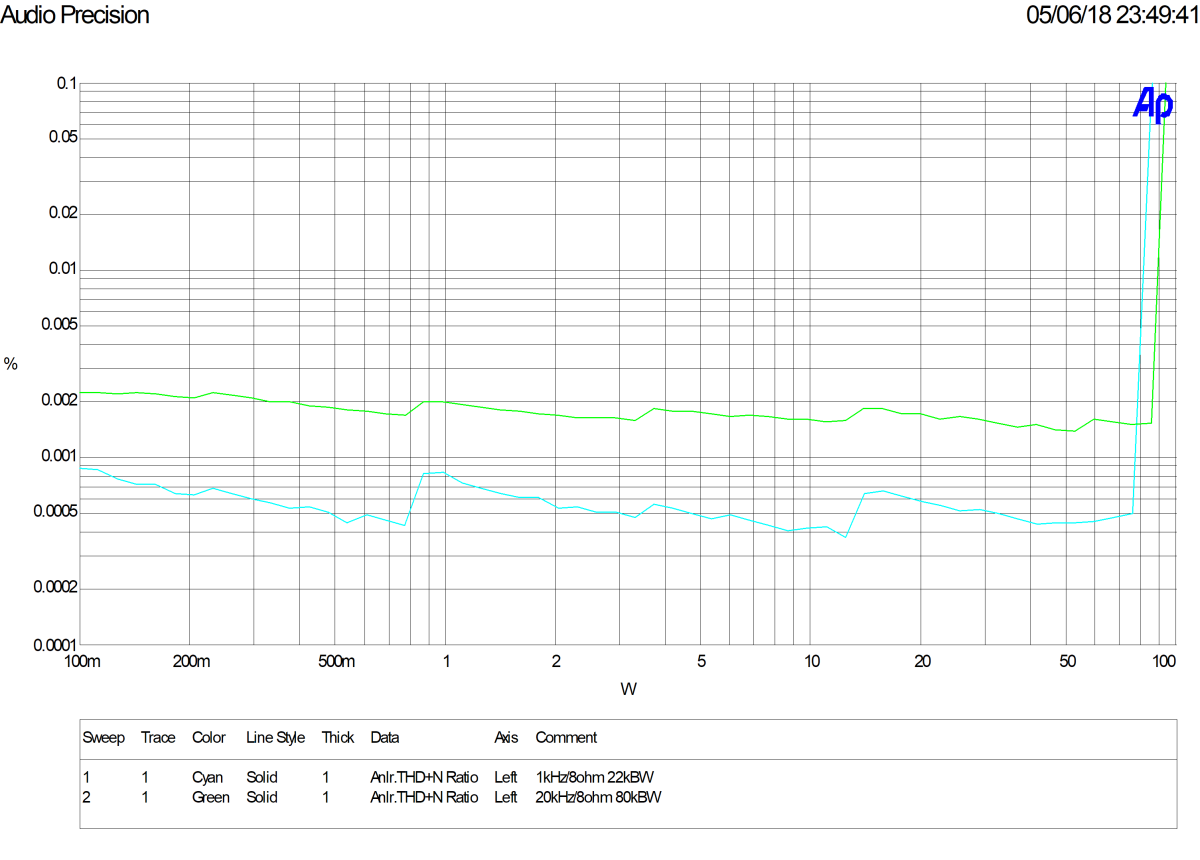Click Anlr.THD+N Ratio in the Cyan row
Screen dimensions: 1200x860
click(x=424, y=777)
